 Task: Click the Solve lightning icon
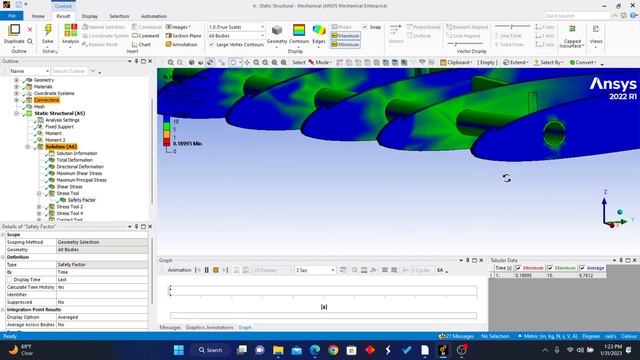(48, 30)
